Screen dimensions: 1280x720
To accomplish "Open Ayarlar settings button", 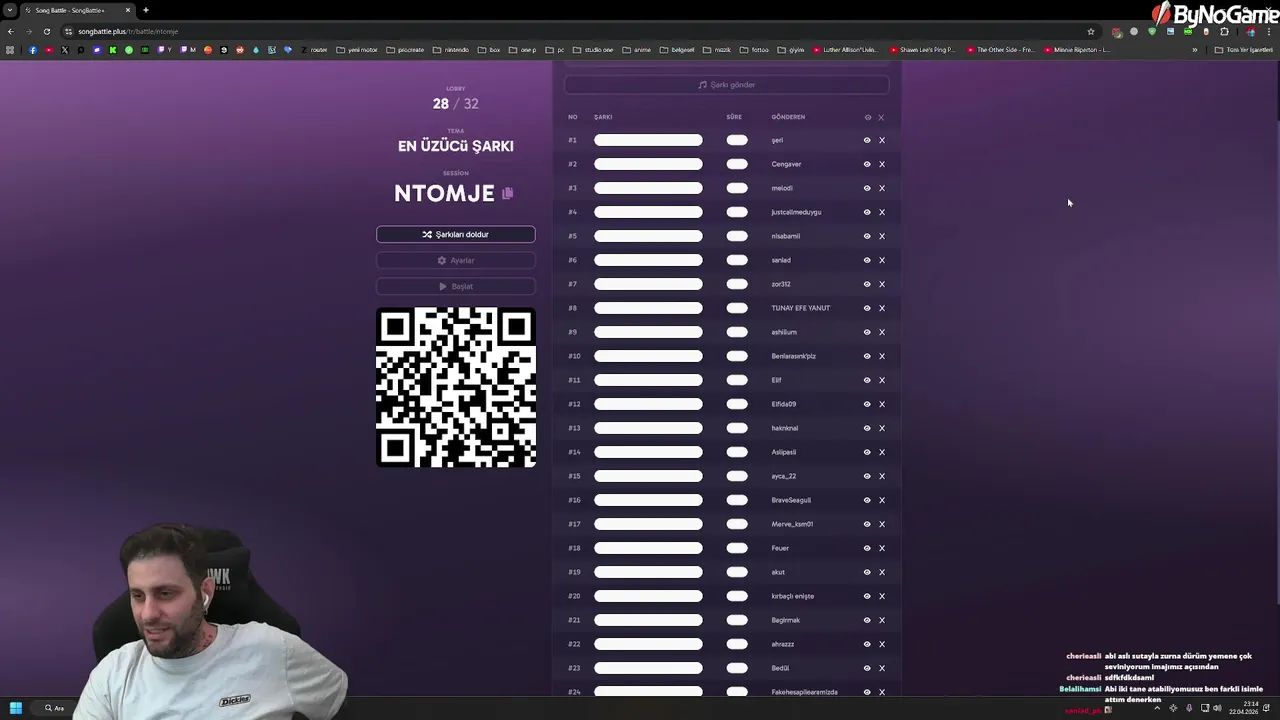I will [456, 260].
